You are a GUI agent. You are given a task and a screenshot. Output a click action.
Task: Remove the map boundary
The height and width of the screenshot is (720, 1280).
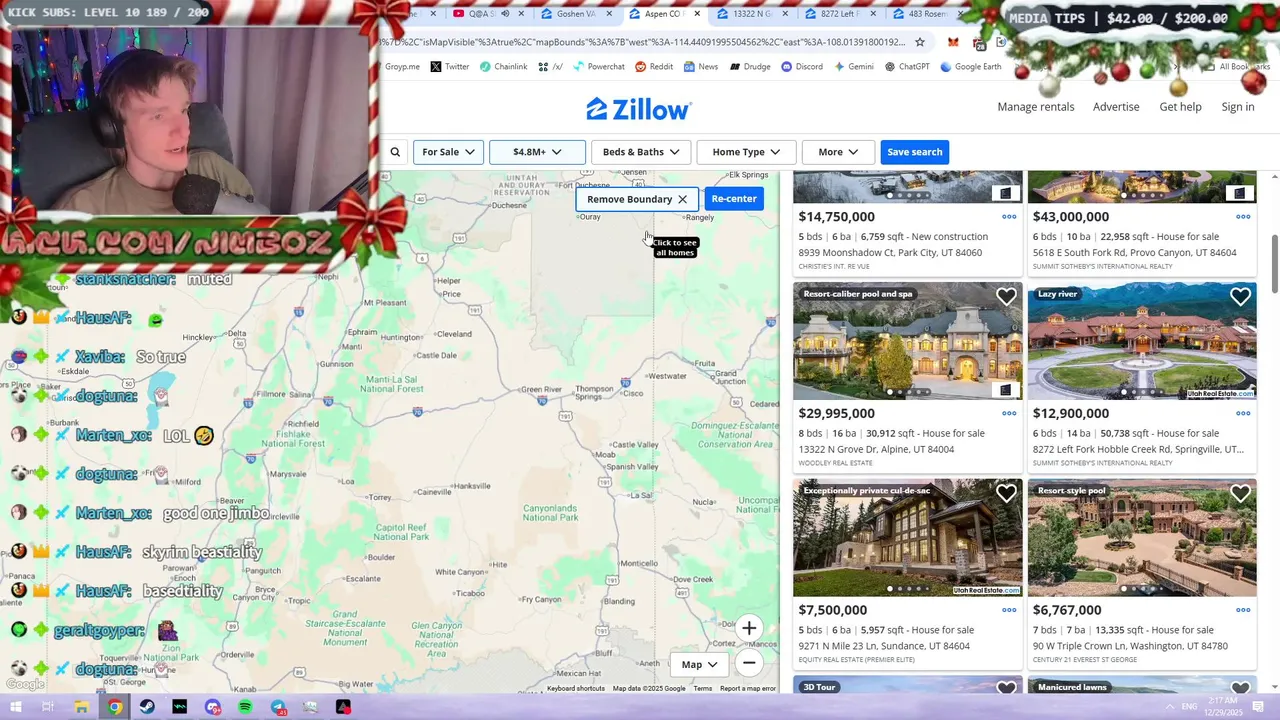click(638, 199)
